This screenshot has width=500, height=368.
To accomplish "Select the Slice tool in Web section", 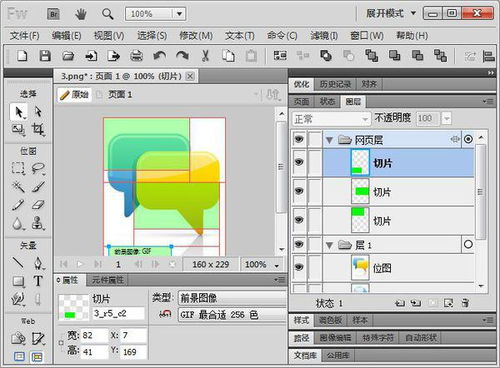I will click(38, 339).
